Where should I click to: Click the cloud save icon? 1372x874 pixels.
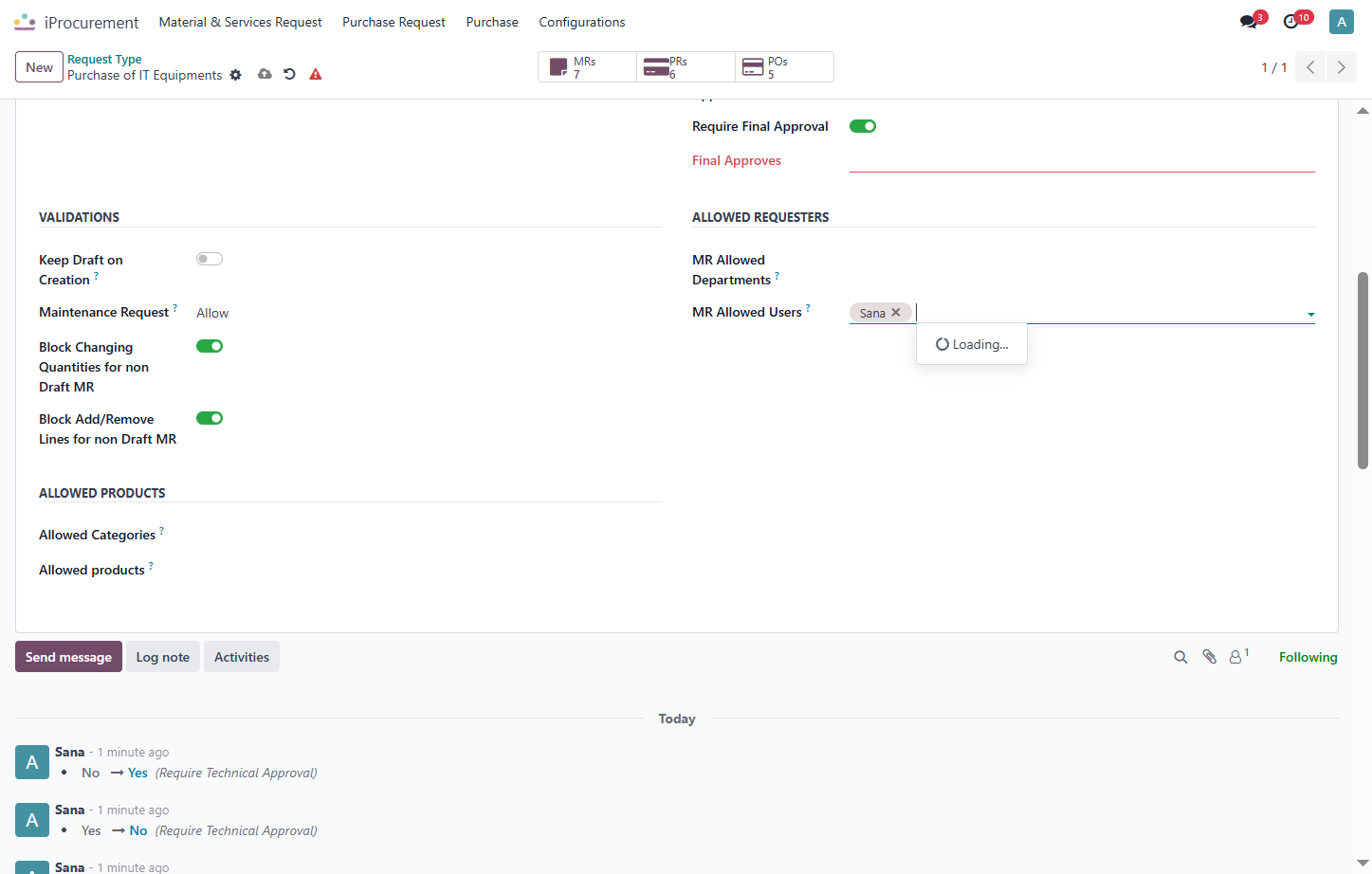tap(265, 74)
